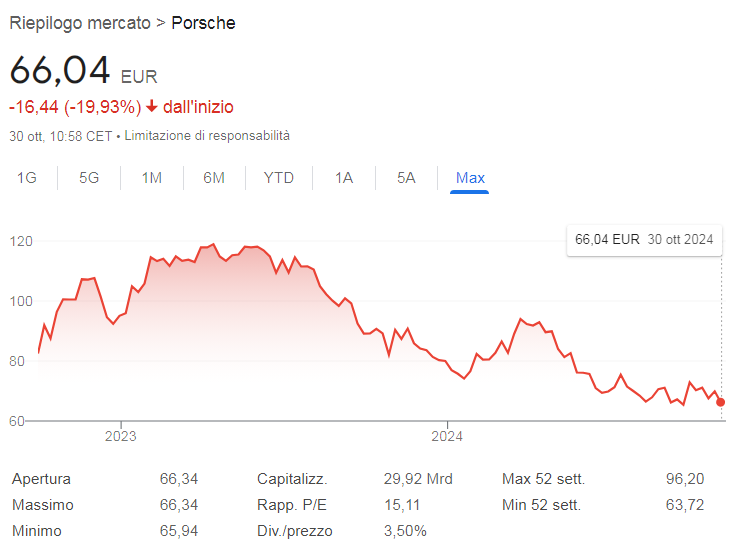Show the 6M chart period
This screenshot has width=744, height=551.
[x=213, y=178]
